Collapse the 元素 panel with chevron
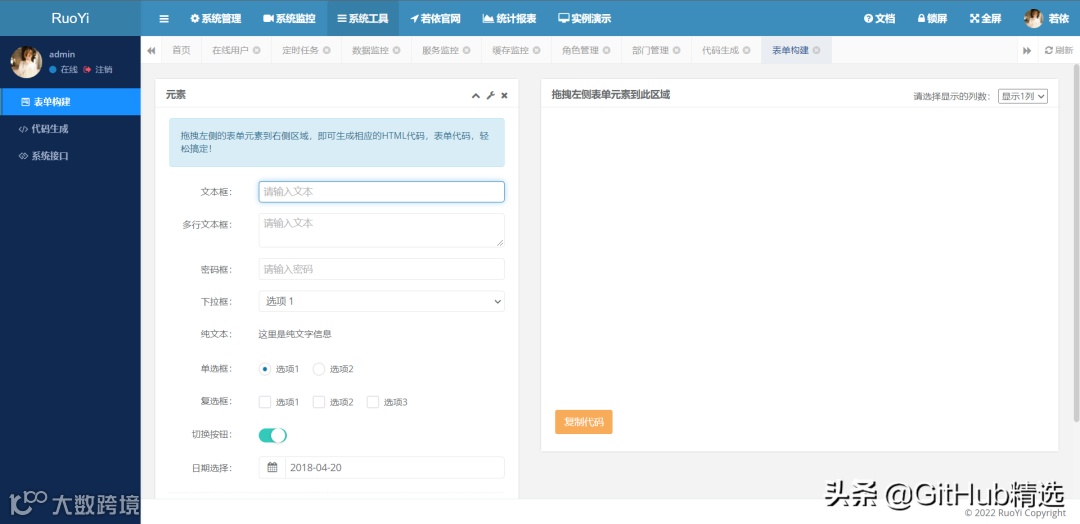 (475, 96)
